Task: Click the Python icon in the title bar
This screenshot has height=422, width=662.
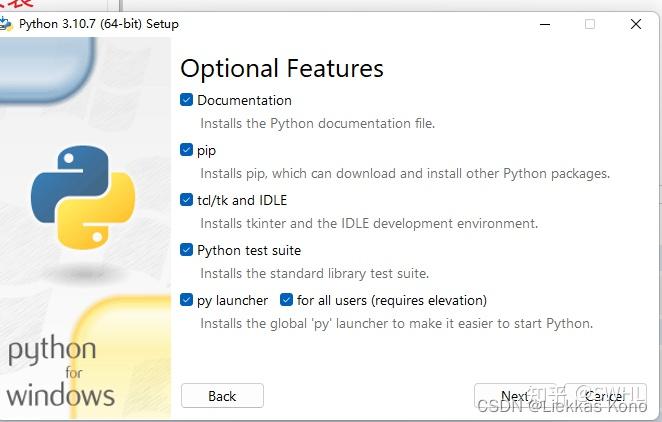Action: [x=8, y=23]
